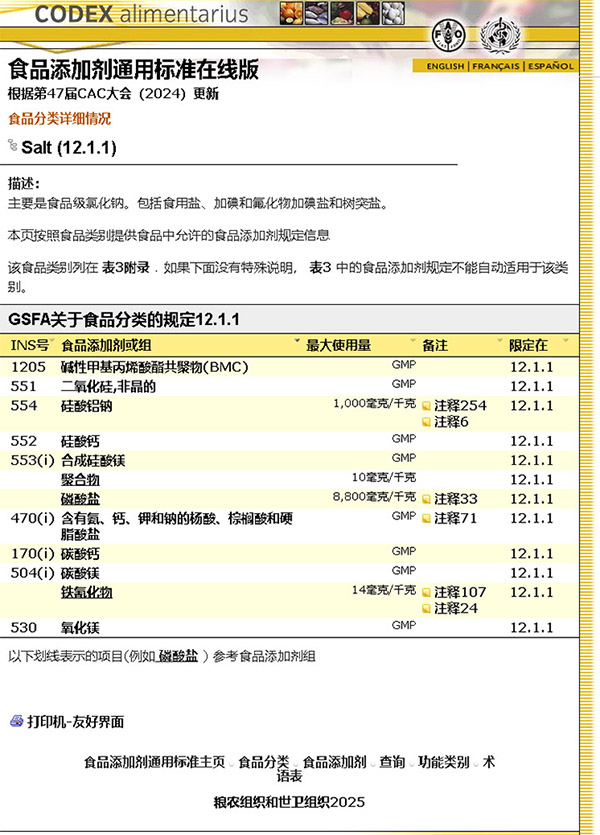Open the note icon for 注释254

[426, 406]
